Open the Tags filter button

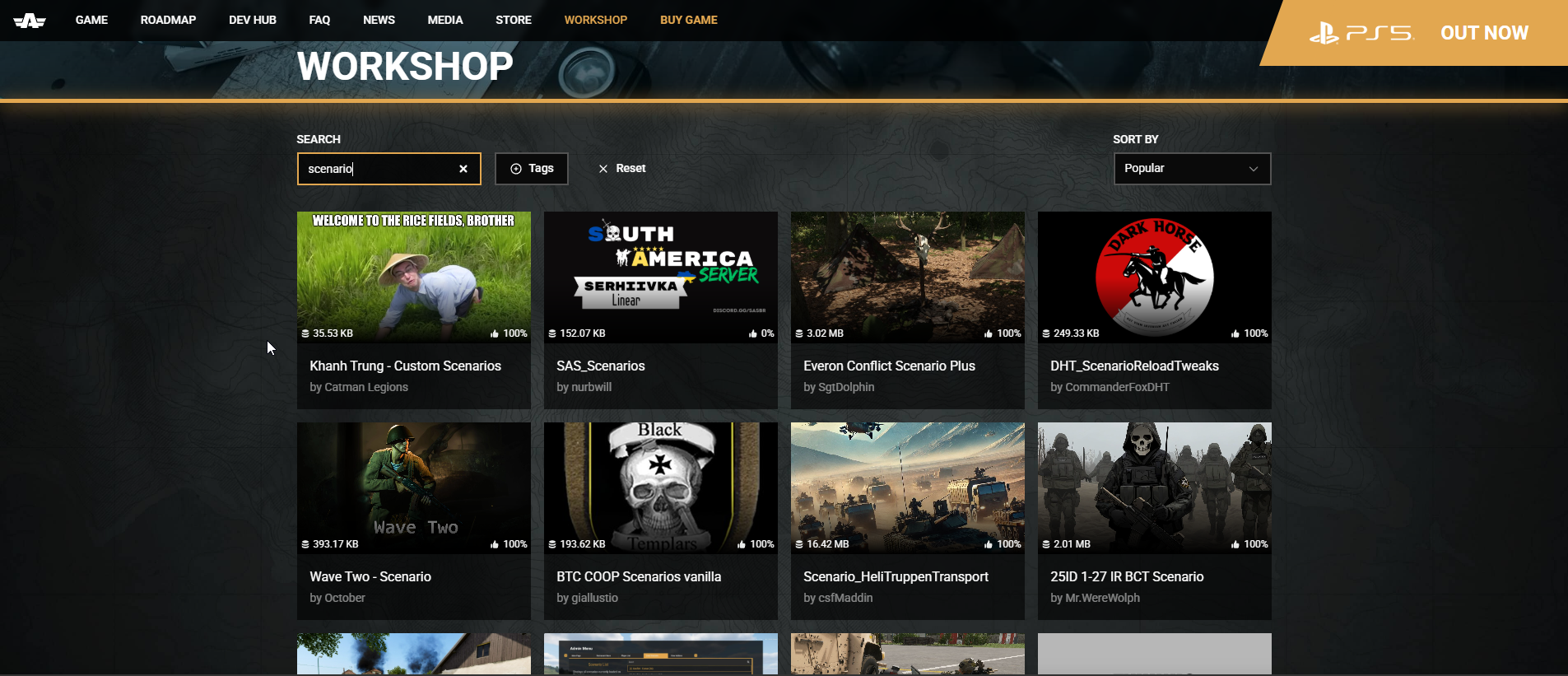tap(532, 169)
